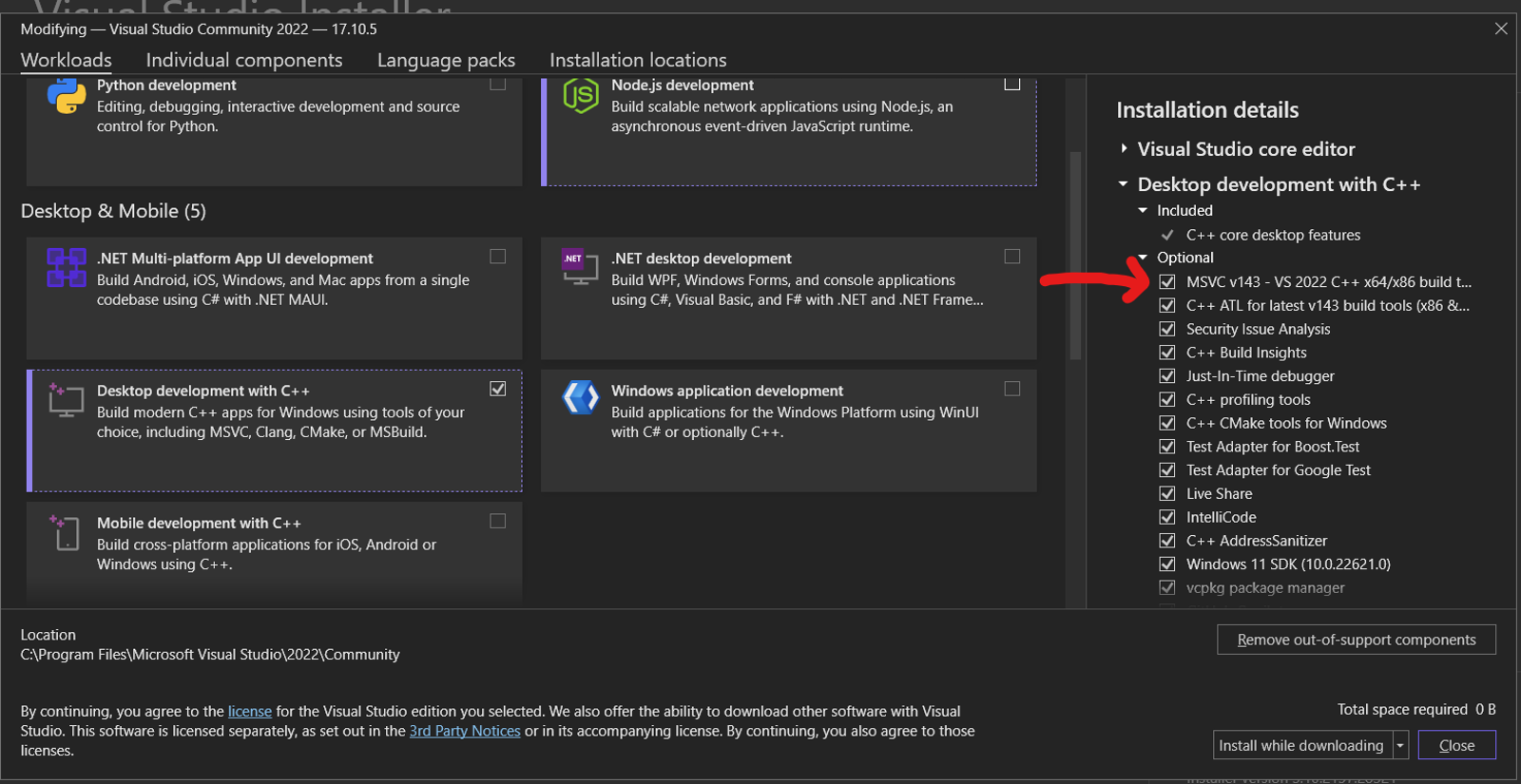This screenshot has height=784, width=1521.
Task: Uncheck Security Issue Analysis option
Action: pos(1167,329)
